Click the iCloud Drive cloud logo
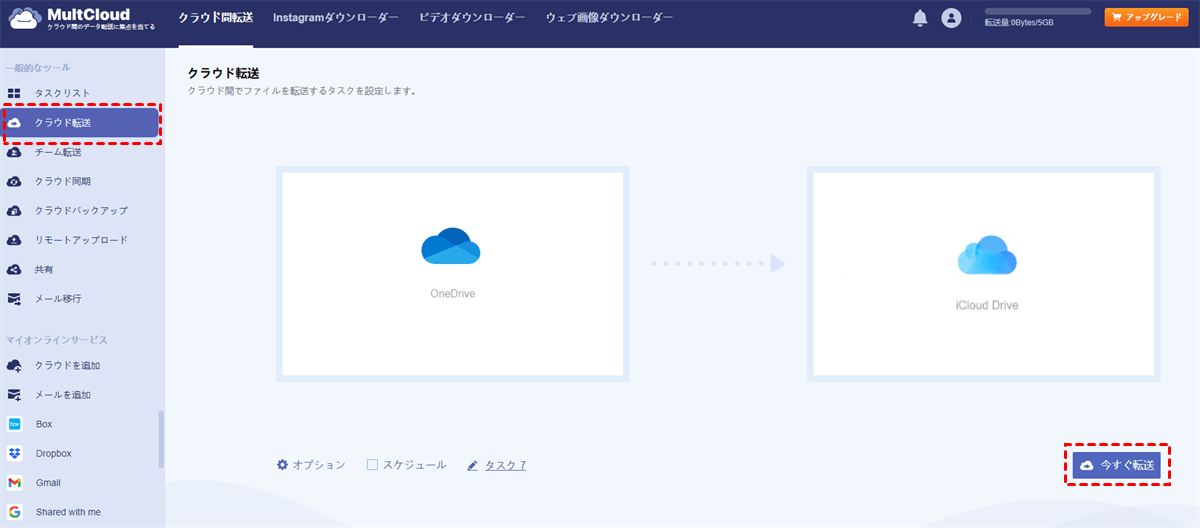 pos(987,255)
